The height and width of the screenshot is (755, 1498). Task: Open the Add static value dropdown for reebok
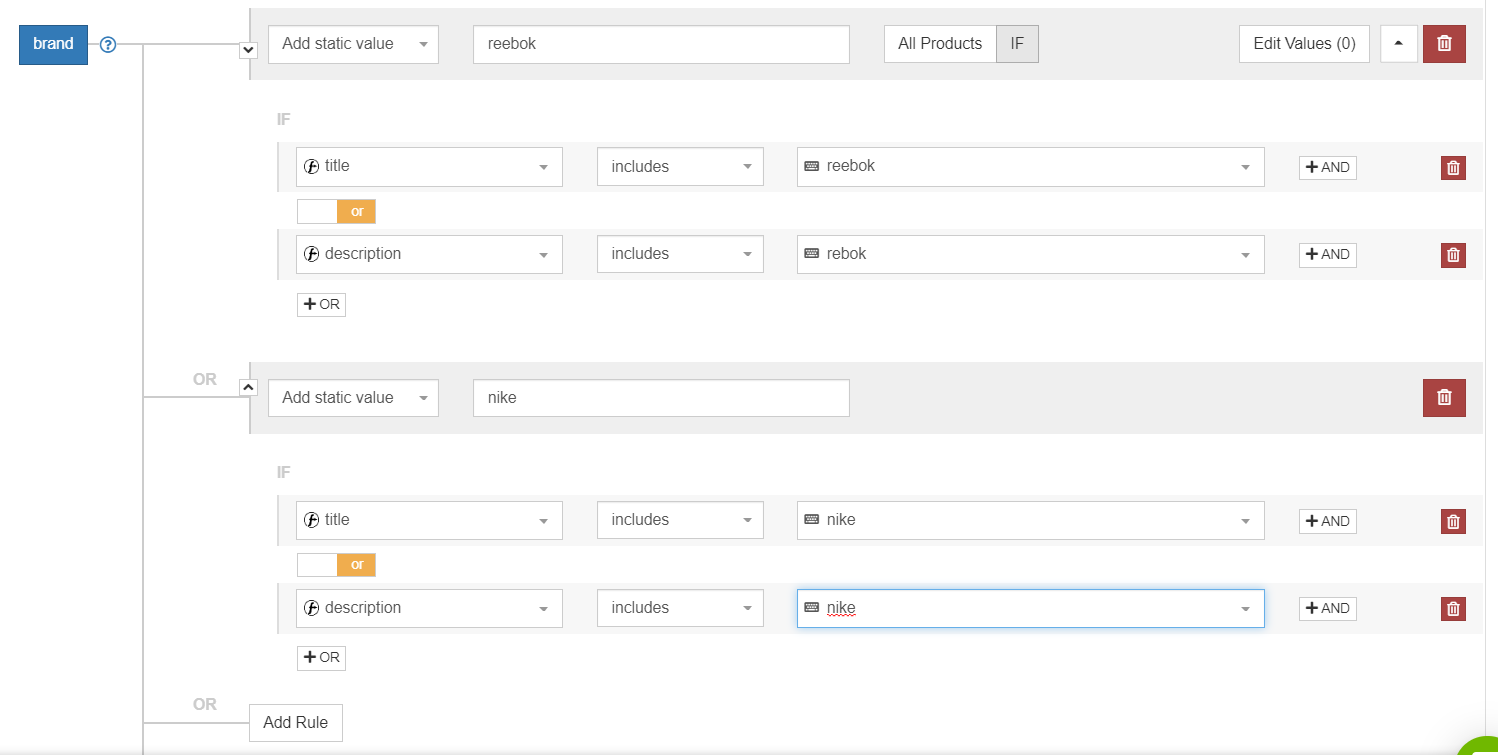[353, 44]
